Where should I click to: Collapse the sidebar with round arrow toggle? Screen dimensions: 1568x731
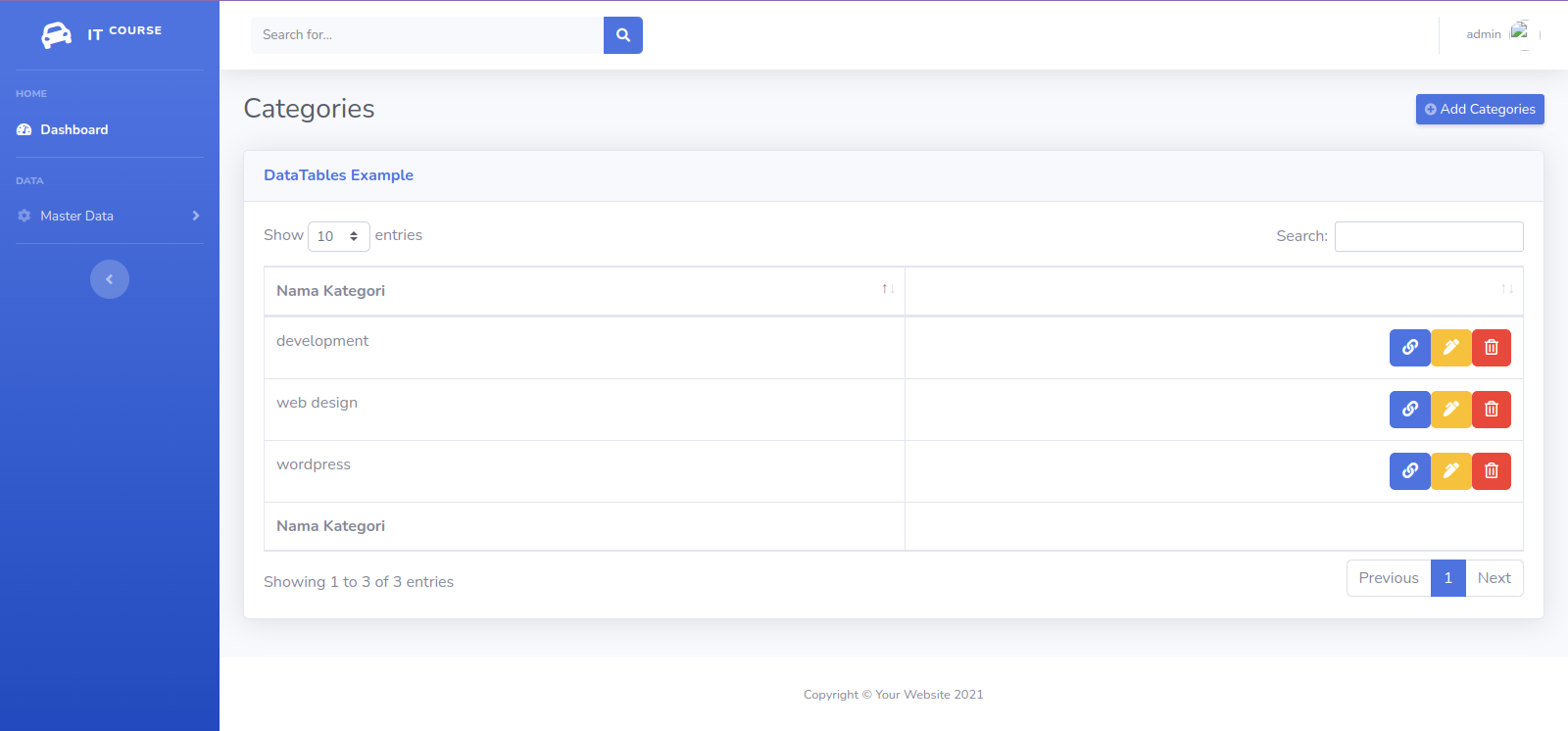[110, 279]
